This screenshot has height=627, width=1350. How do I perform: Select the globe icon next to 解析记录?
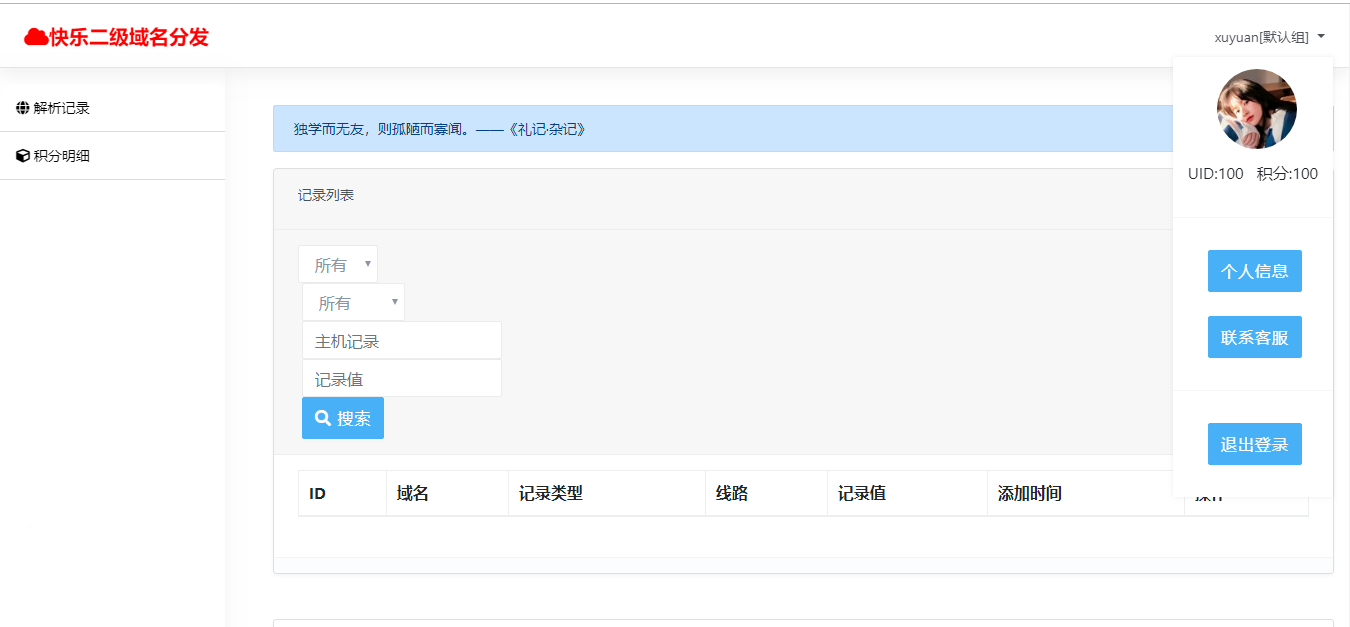[x=21, y=107]
